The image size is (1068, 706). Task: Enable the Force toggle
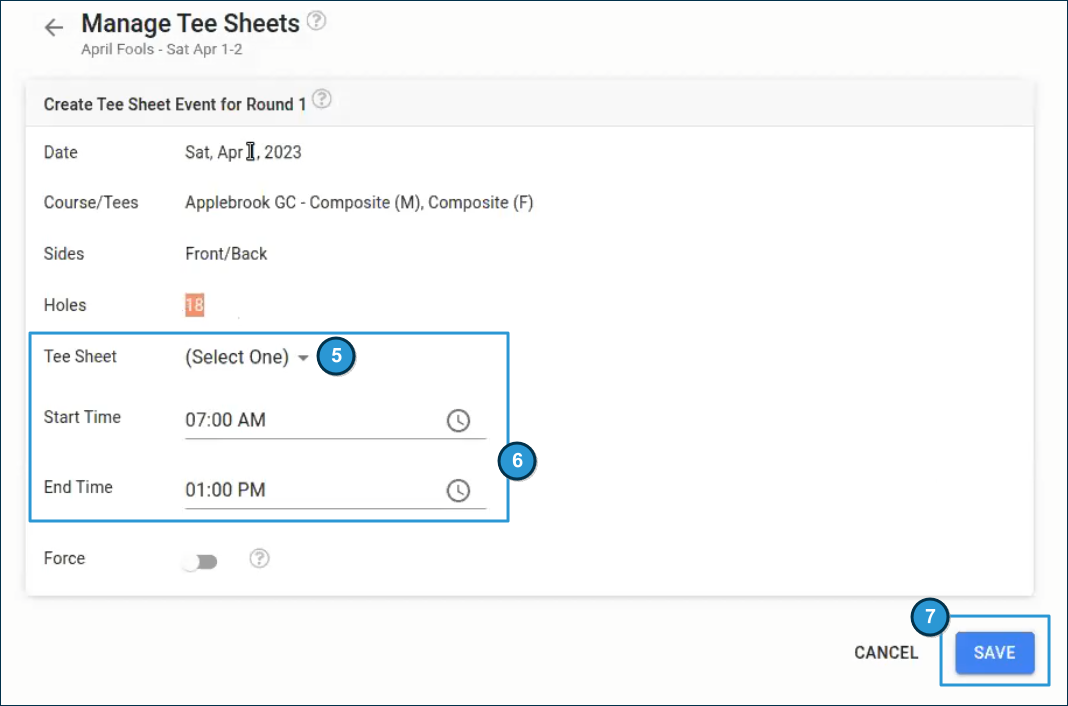pos(199,559)
